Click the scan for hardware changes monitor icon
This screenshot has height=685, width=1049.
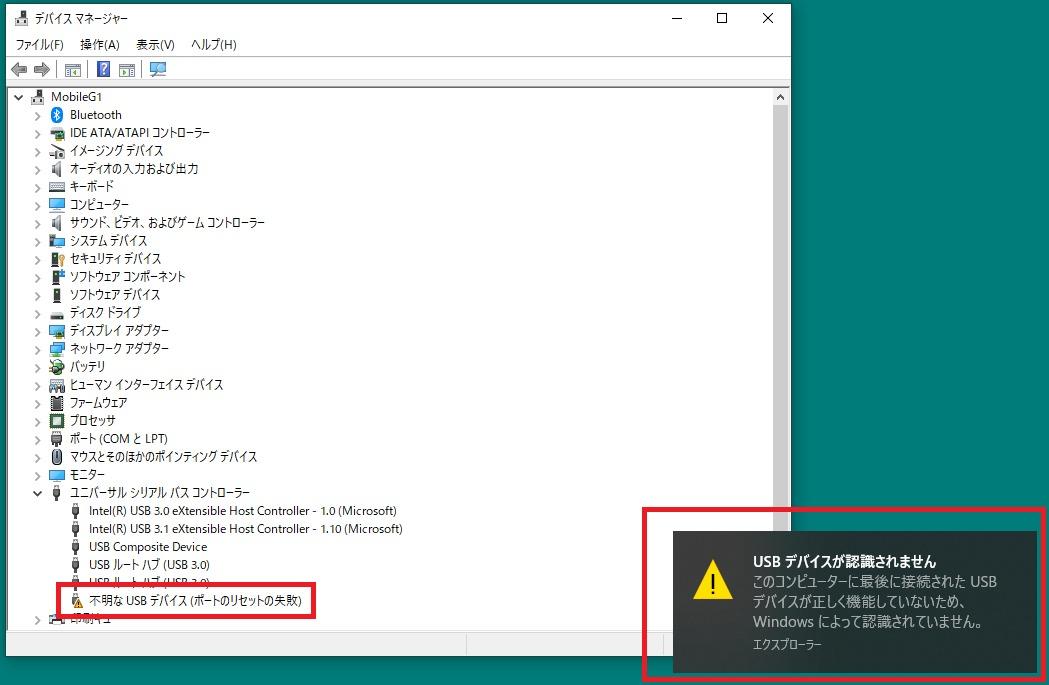click(158, 69)
